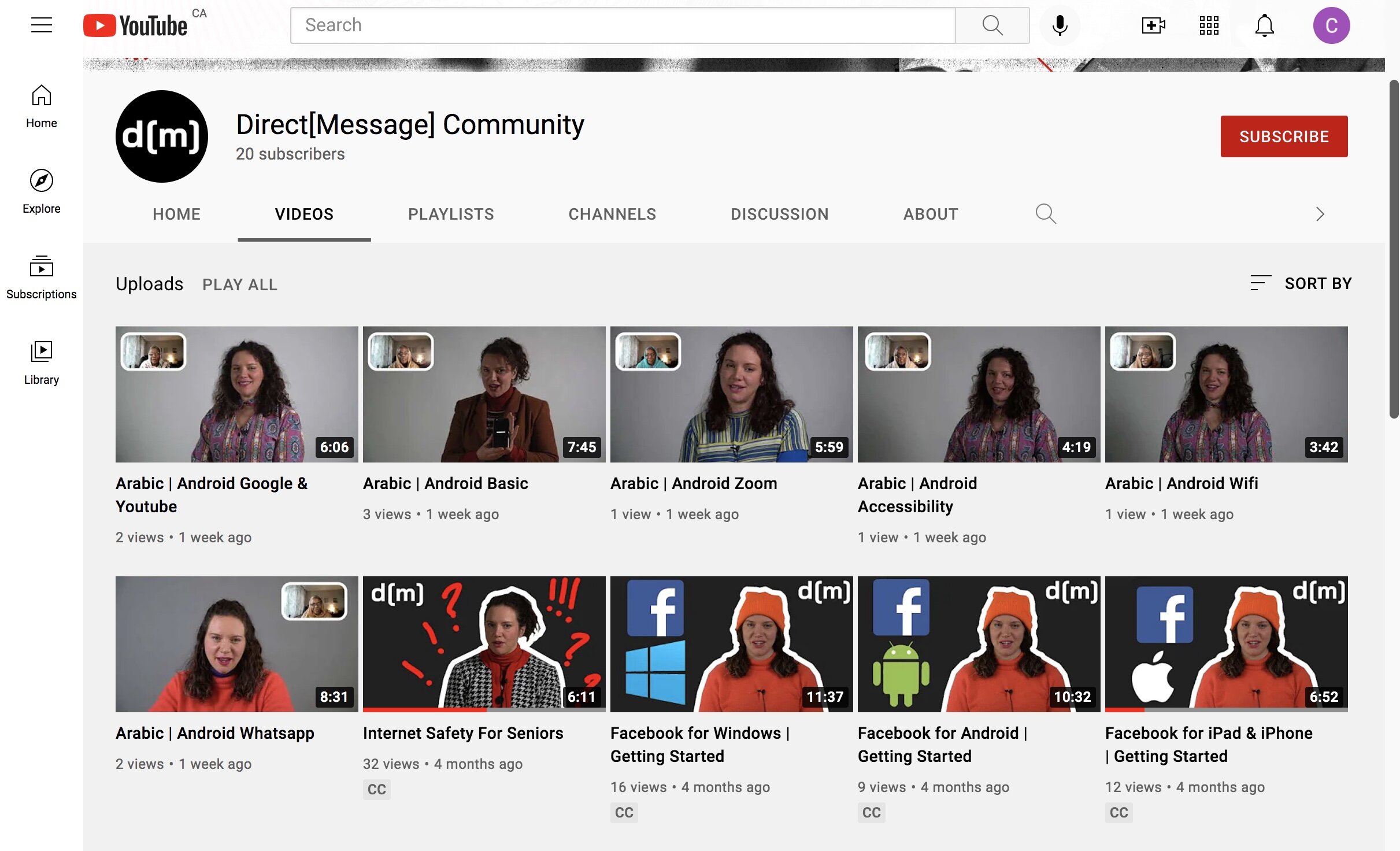The image size is (1400, 851).
Task: Open the Create video icon
Action: (1153, 25)
